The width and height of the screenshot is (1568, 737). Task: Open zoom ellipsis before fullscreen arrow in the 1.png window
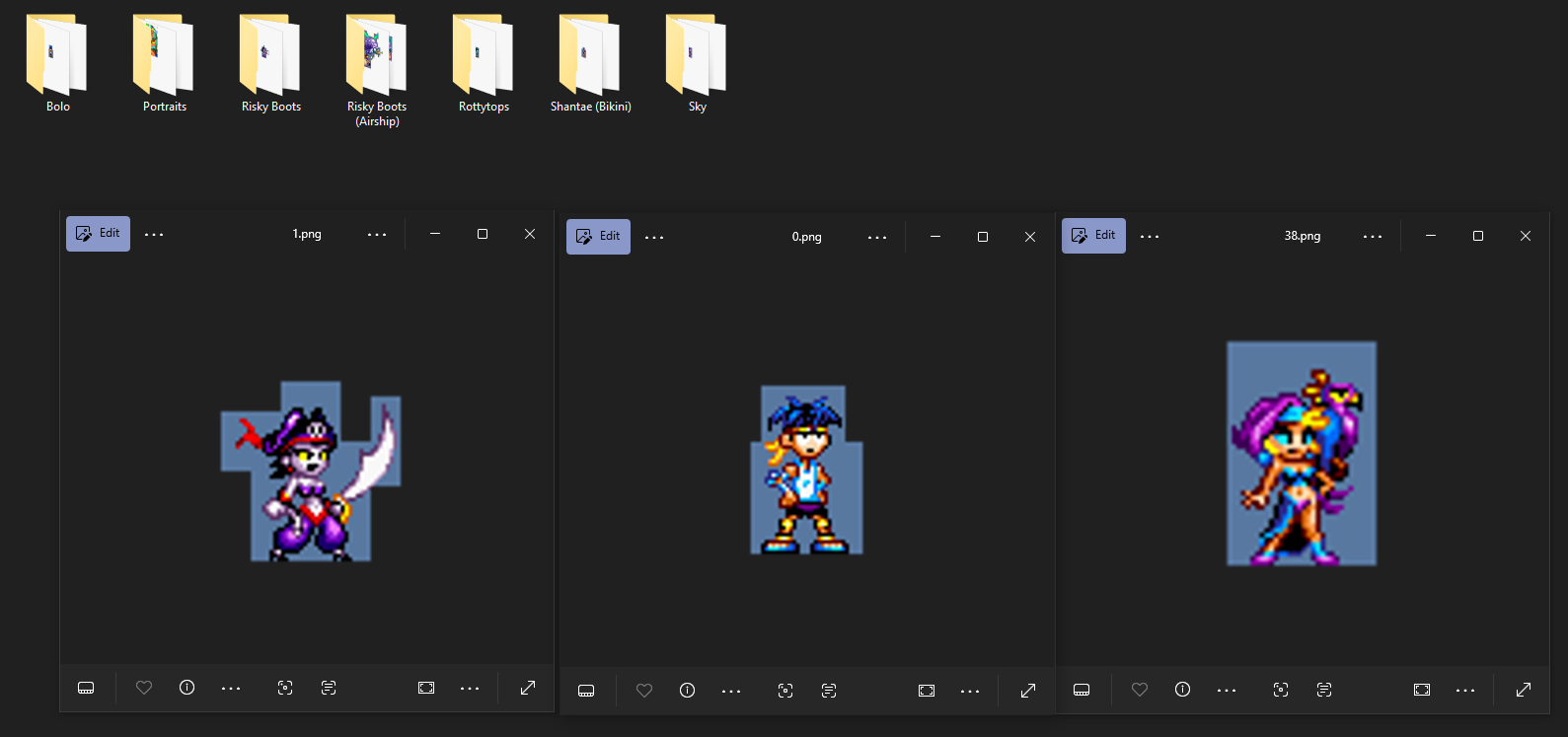(x=470, y=689)
